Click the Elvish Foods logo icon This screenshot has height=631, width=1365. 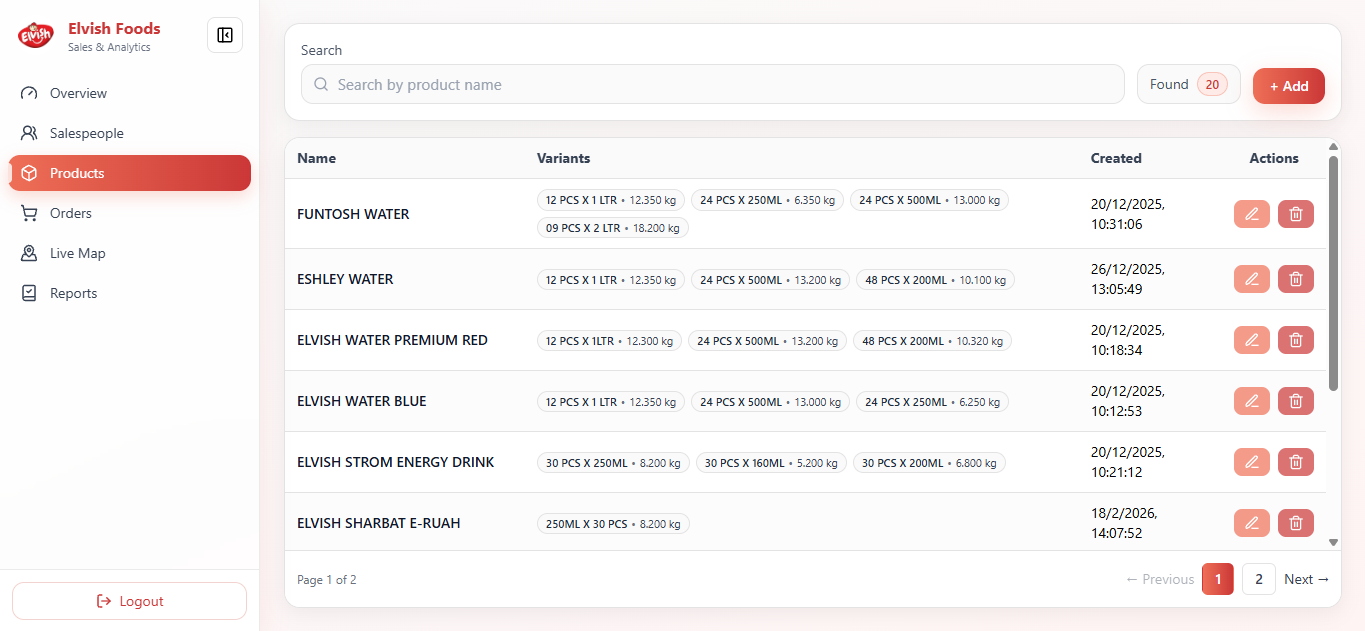[x=34, y=36]
